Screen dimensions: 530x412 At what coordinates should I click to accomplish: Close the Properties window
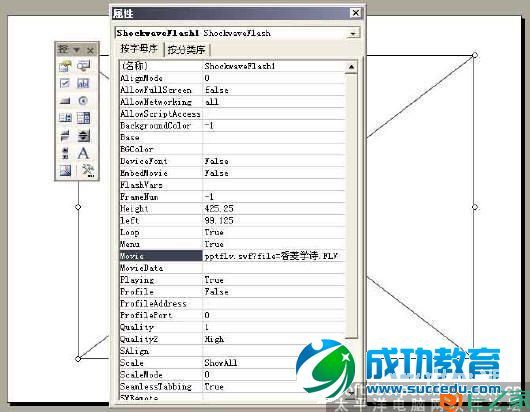pos(356,13)
